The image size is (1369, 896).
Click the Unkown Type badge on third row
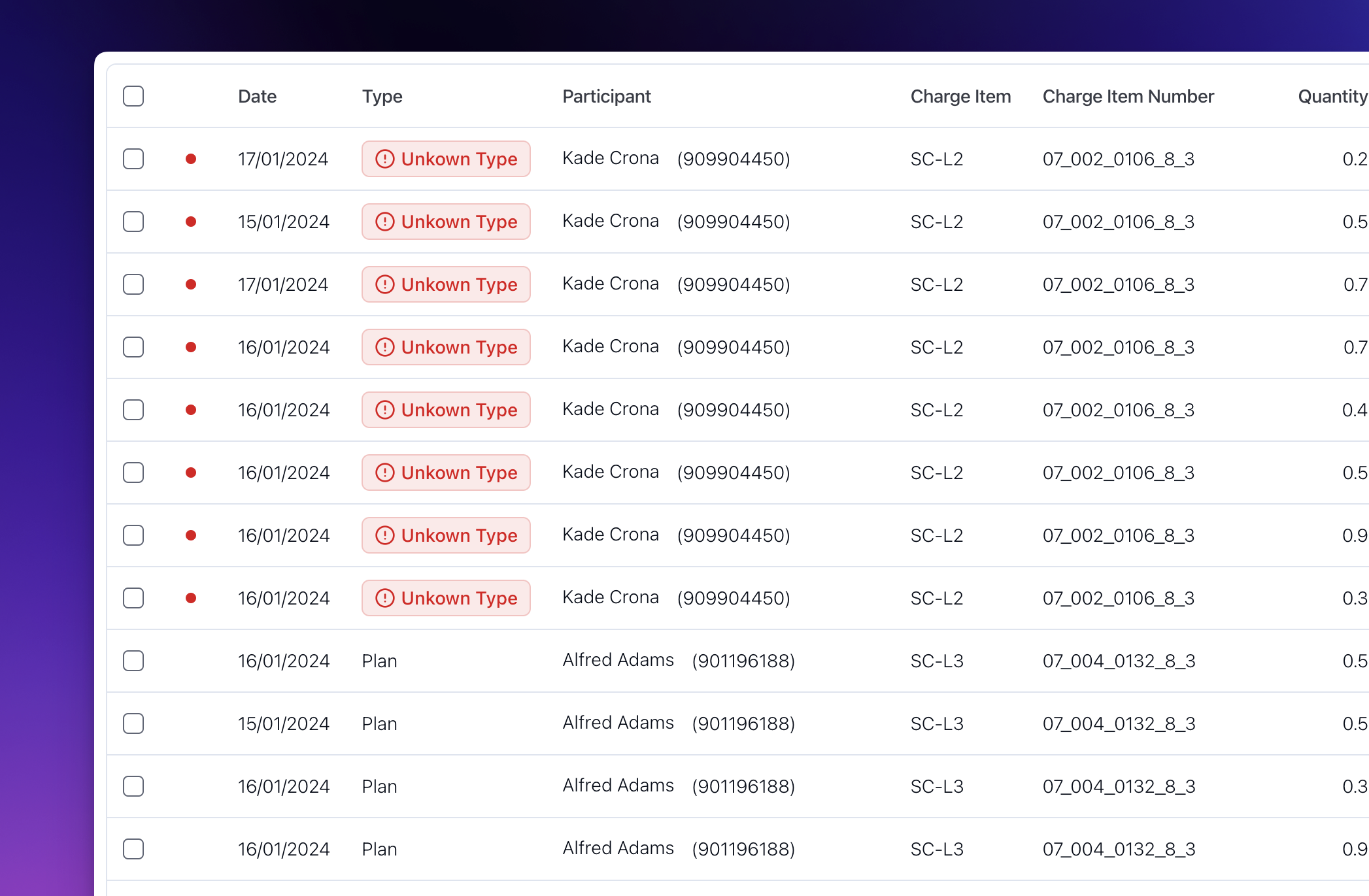point(446,284)
